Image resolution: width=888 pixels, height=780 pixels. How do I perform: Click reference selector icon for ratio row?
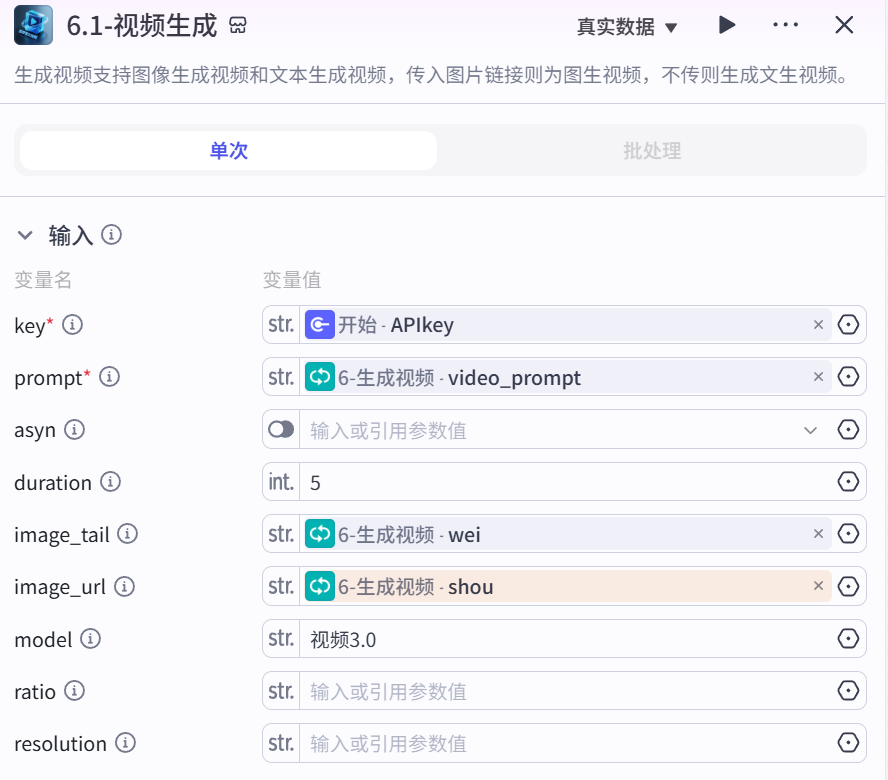click(x=848, y=691)
